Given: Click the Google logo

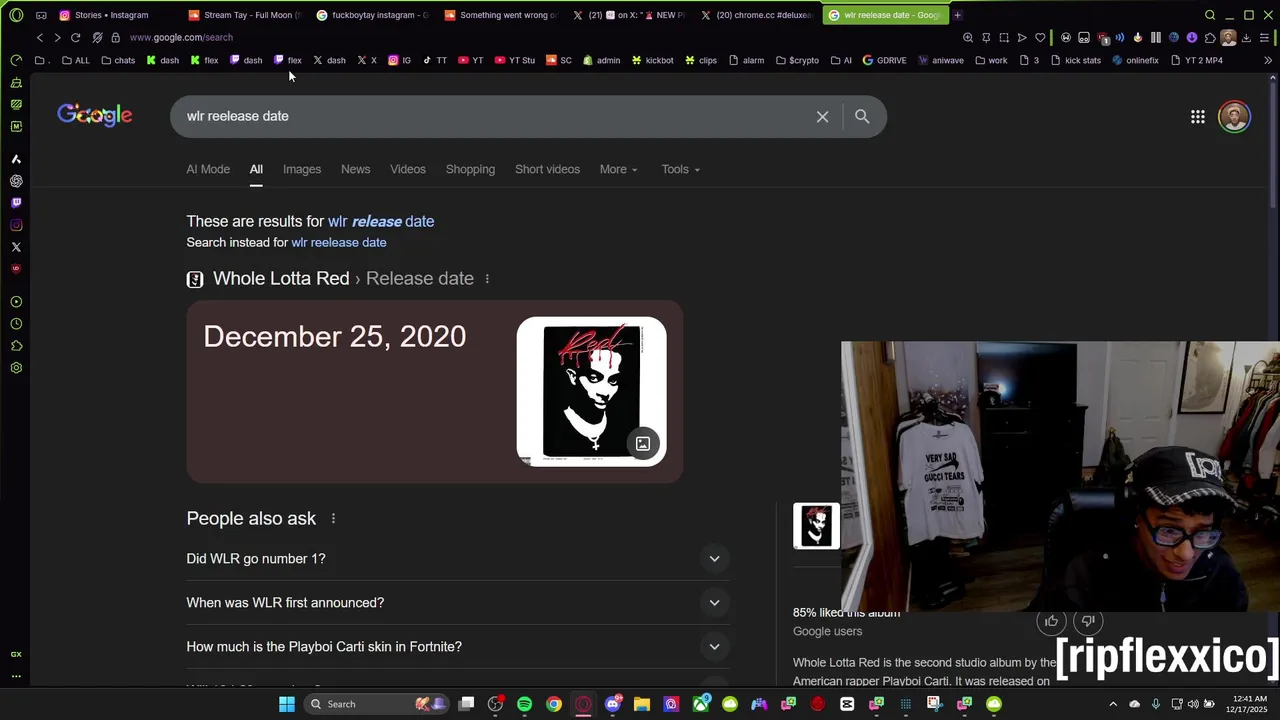Looking at the screenshot, I should (x=95, y=115).
